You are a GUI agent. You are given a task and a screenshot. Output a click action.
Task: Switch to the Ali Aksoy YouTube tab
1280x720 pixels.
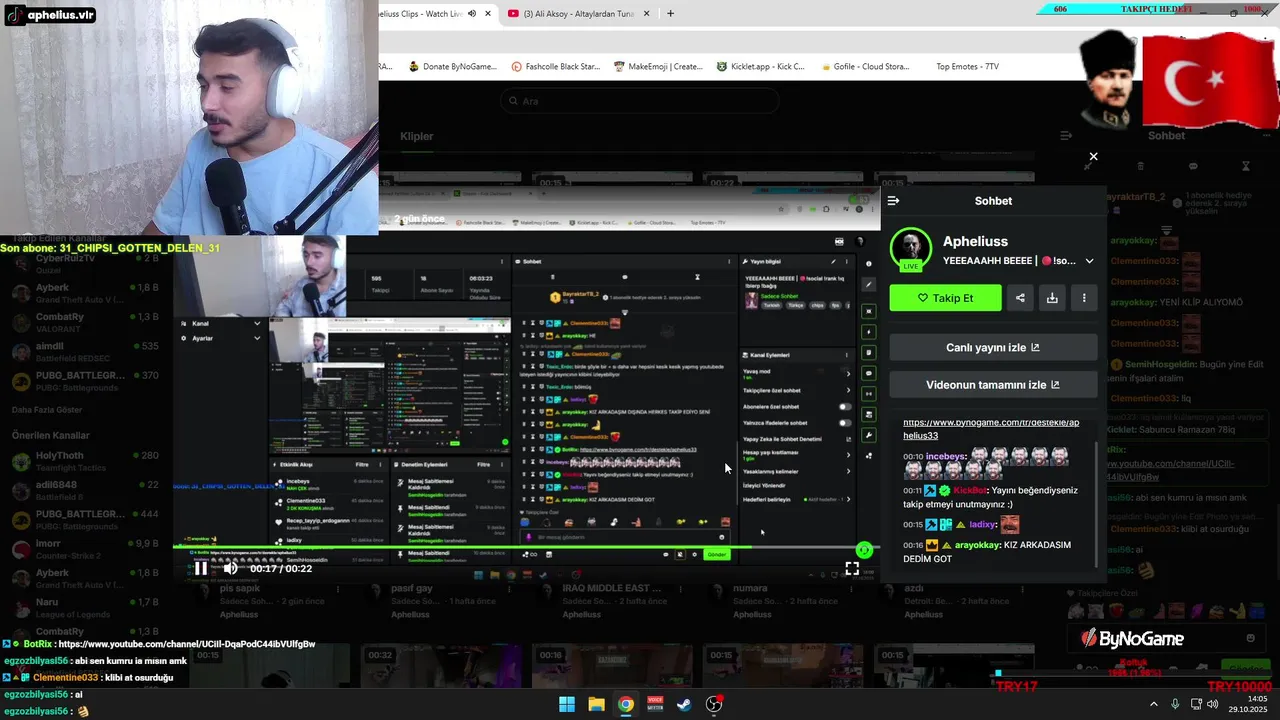(x=578, y=14)
